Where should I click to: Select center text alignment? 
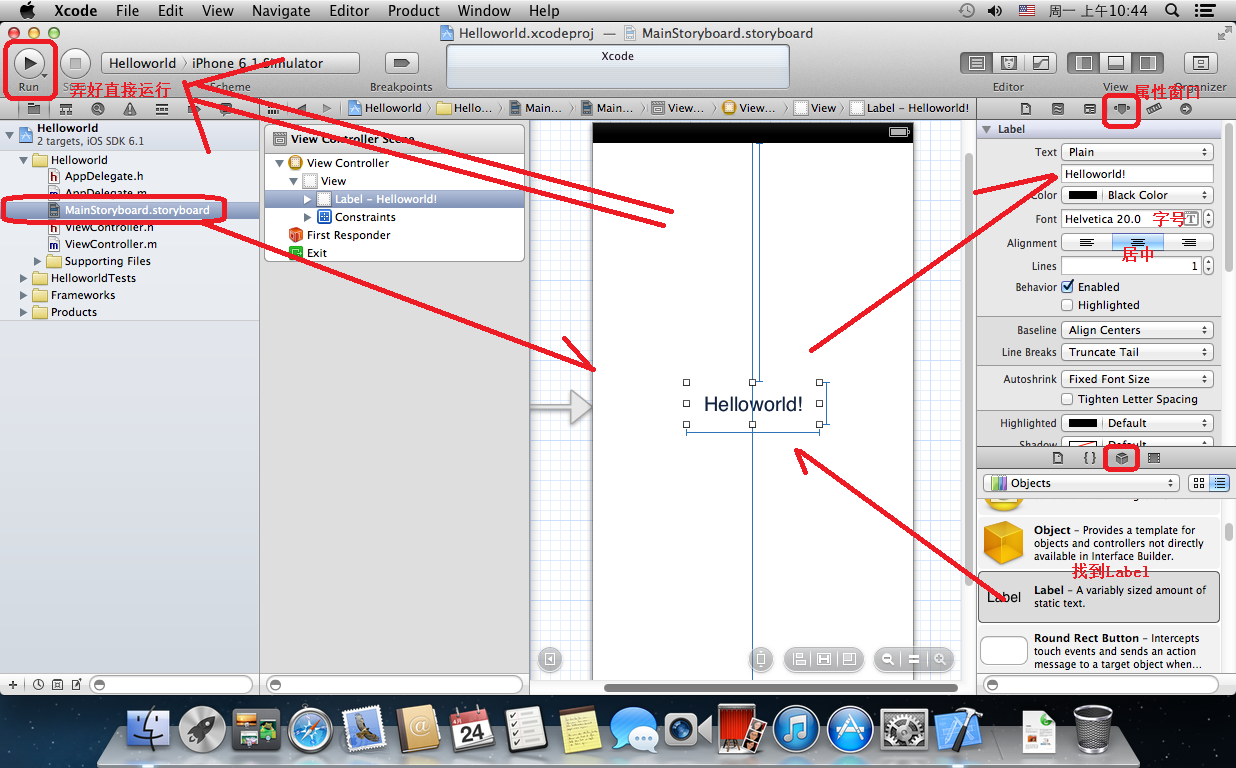click(1138, 243)
